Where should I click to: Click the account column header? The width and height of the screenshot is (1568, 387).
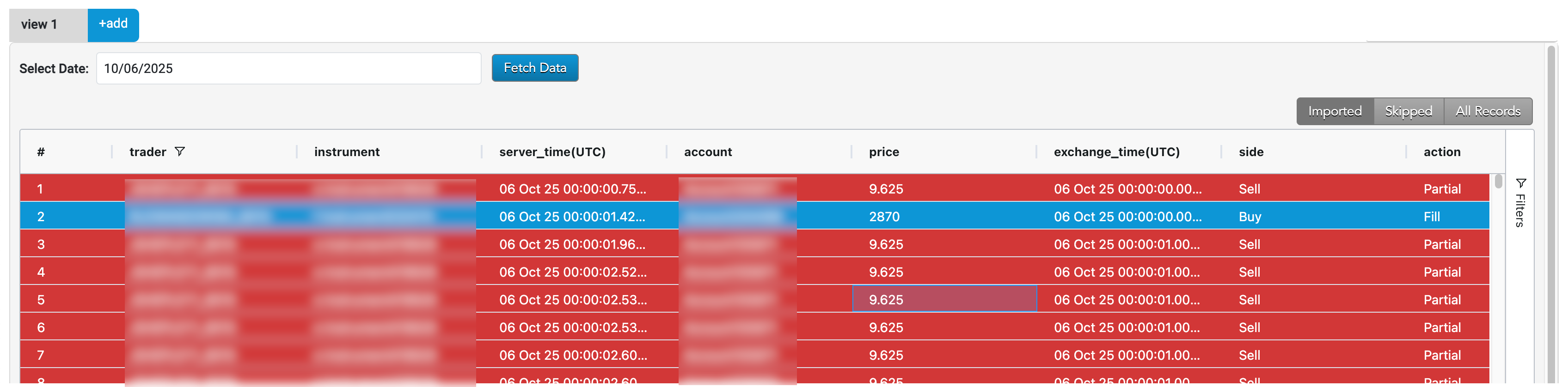(x=707, y=152)
